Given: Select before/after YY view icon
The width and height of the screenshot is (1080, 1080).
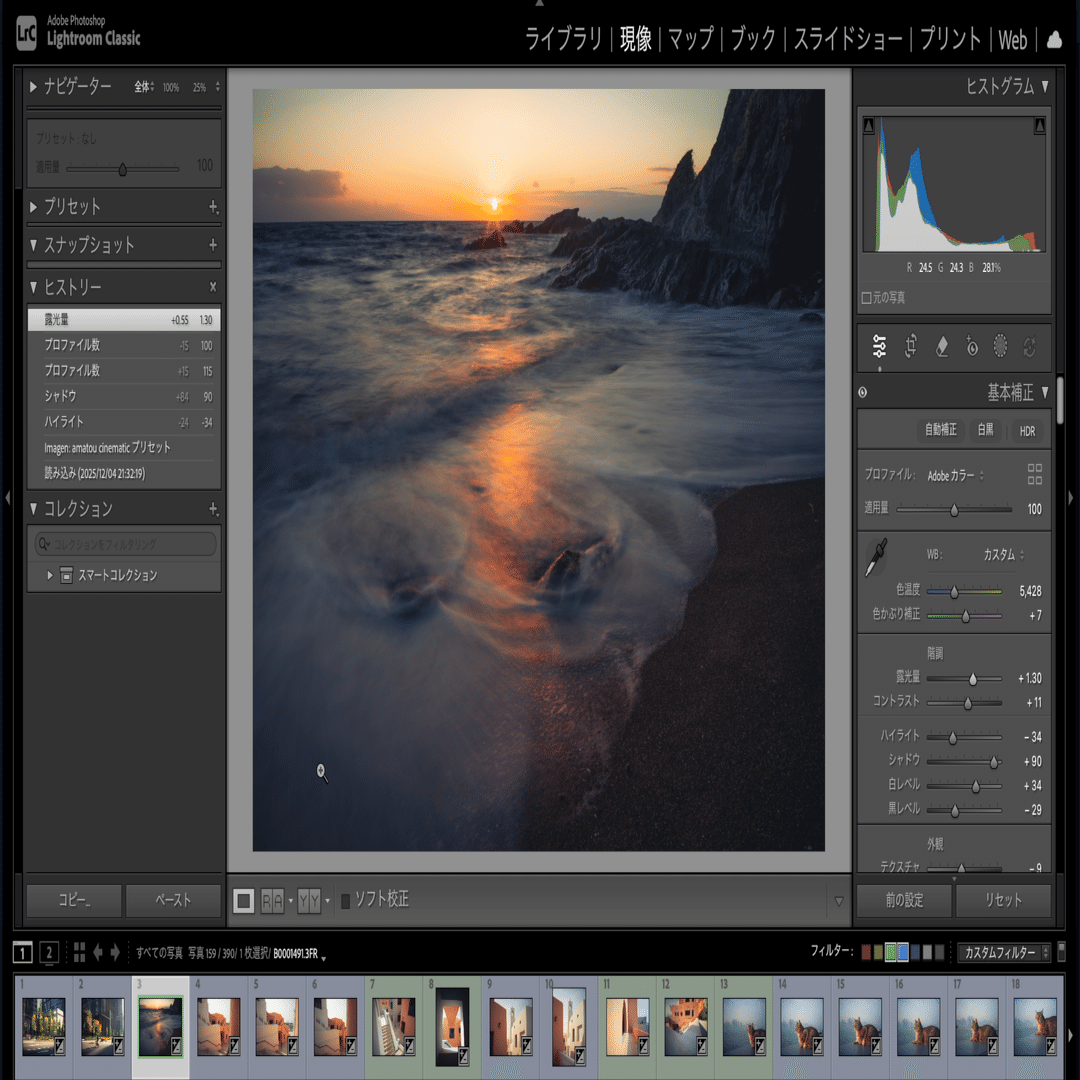Looking at the screenshot, I should click(x=309, y=900).
